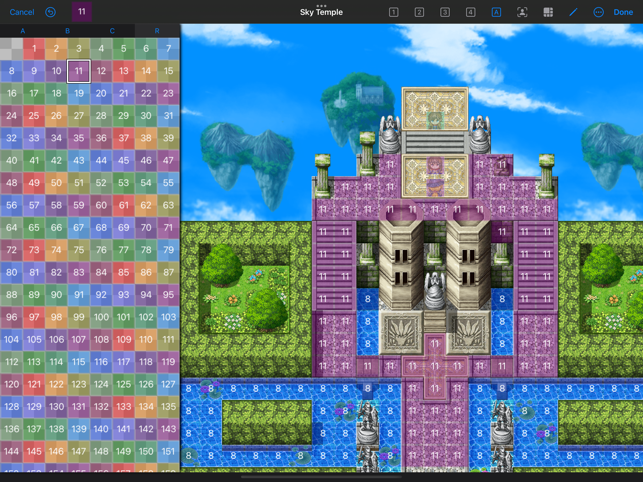Click the Sky Temple map title

pos(321,12)
